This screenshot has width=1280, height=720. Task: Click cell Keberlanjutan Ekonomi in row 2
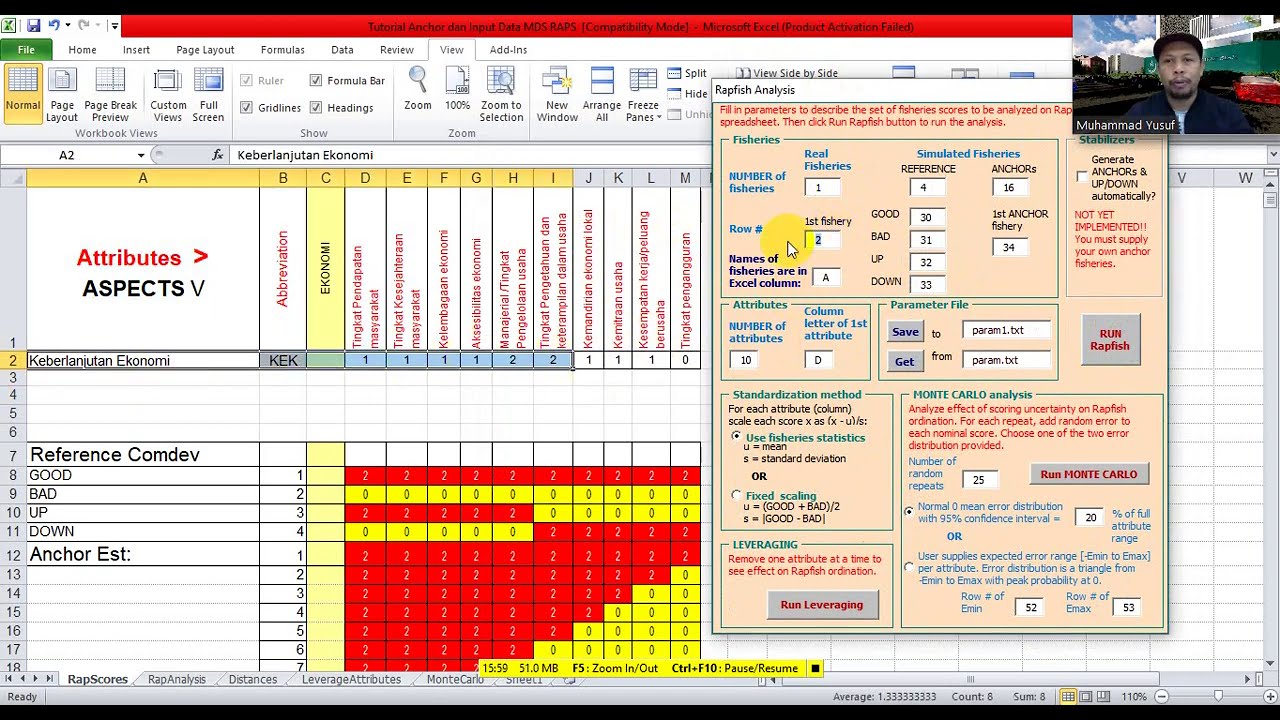(143, 361)
